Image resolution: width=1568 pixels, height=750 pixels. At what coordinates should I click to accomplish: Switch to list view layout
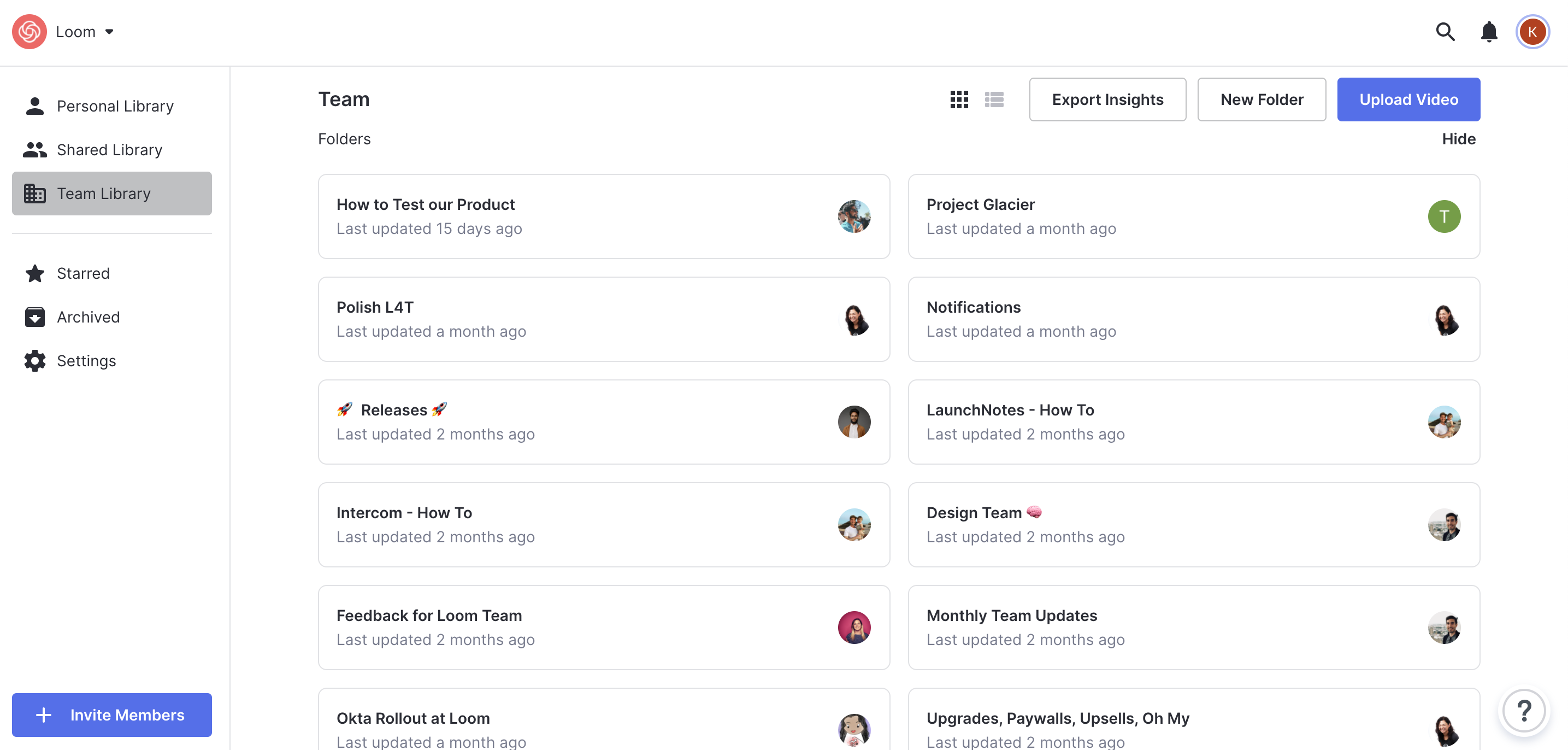994,99
